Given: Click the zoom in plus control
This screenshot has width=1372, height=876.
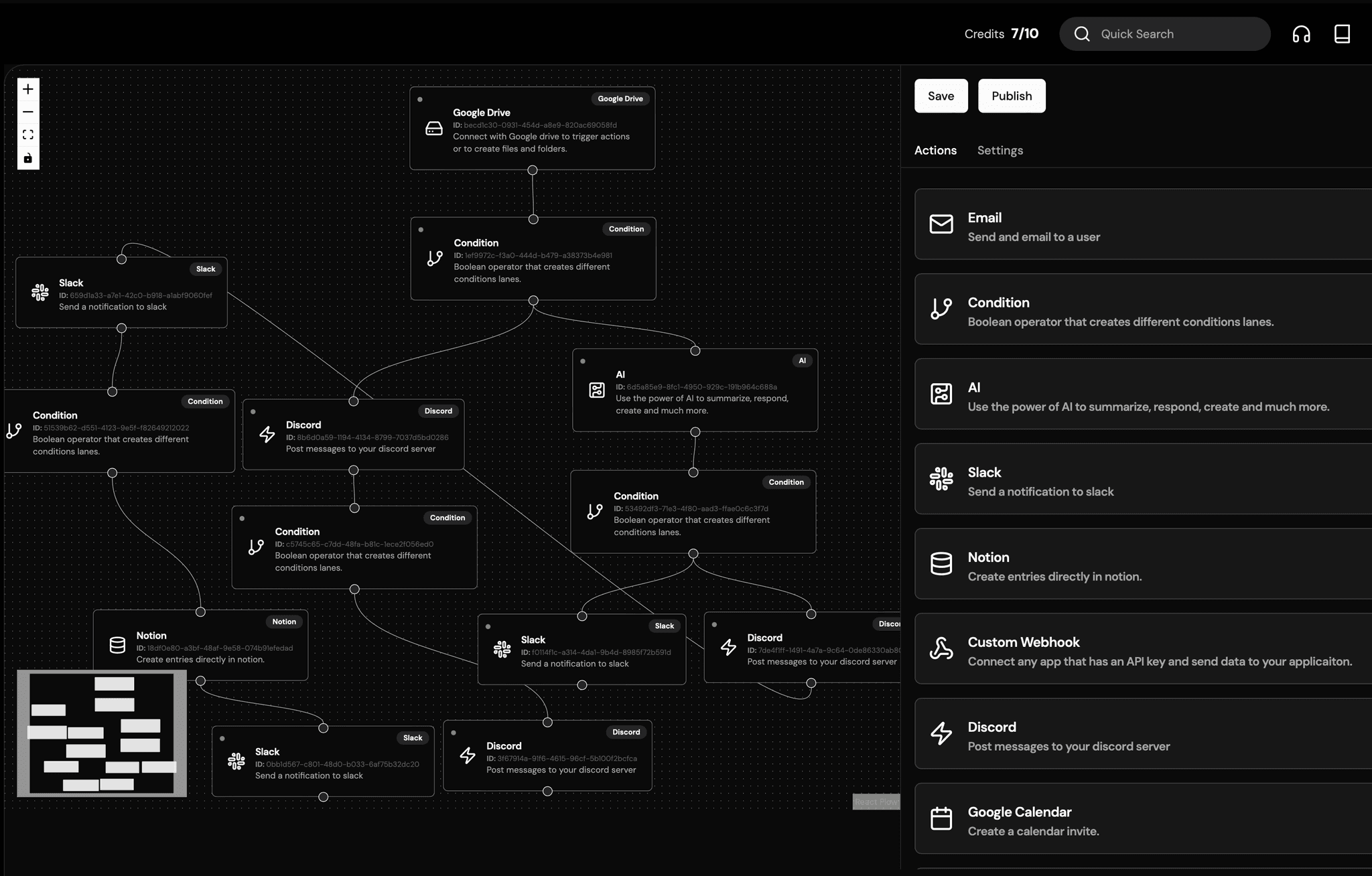Looking at the screenshot, I should [28, 89].
